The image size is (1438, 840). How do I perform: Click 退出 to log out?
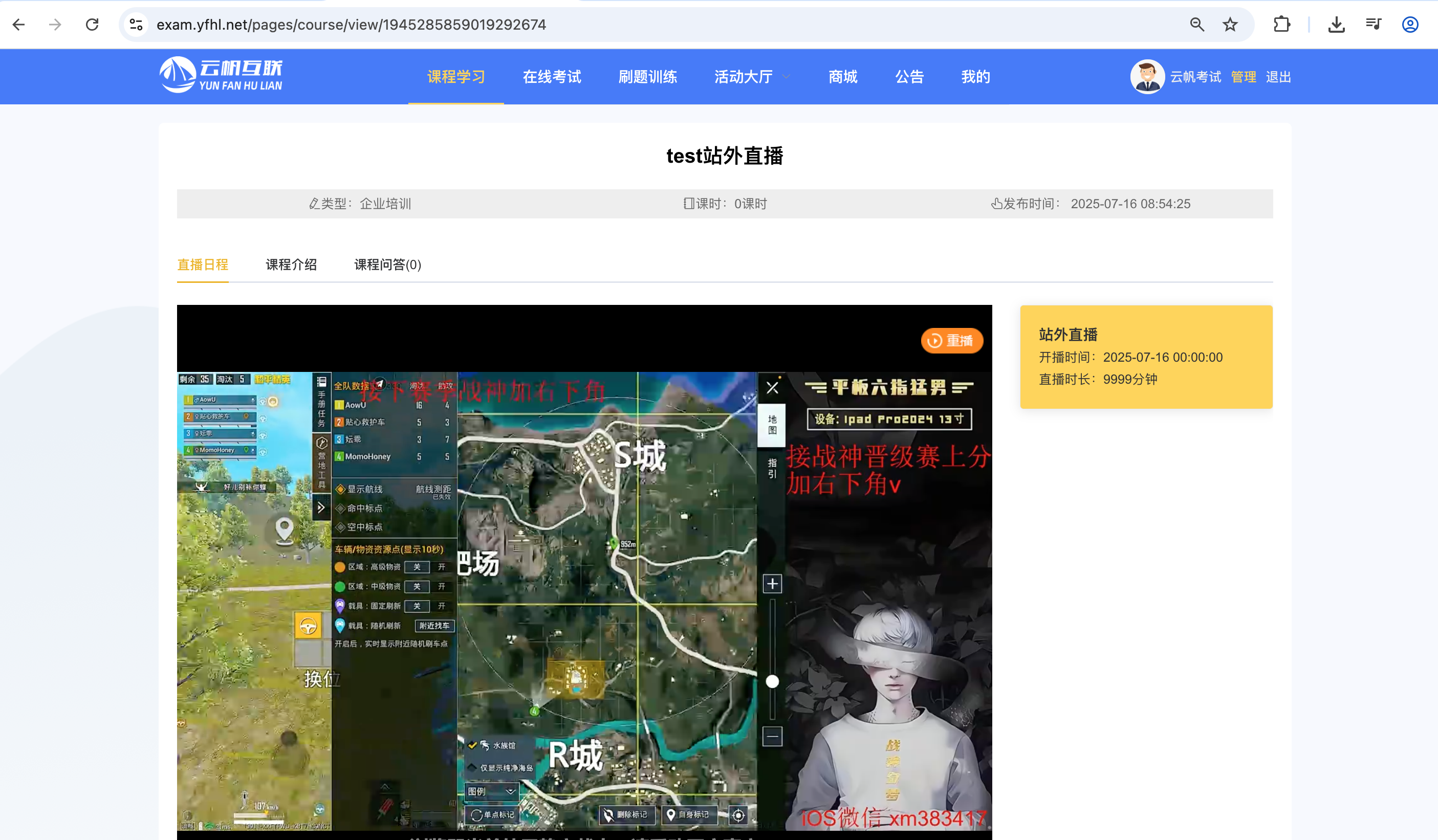(1278, 77)
